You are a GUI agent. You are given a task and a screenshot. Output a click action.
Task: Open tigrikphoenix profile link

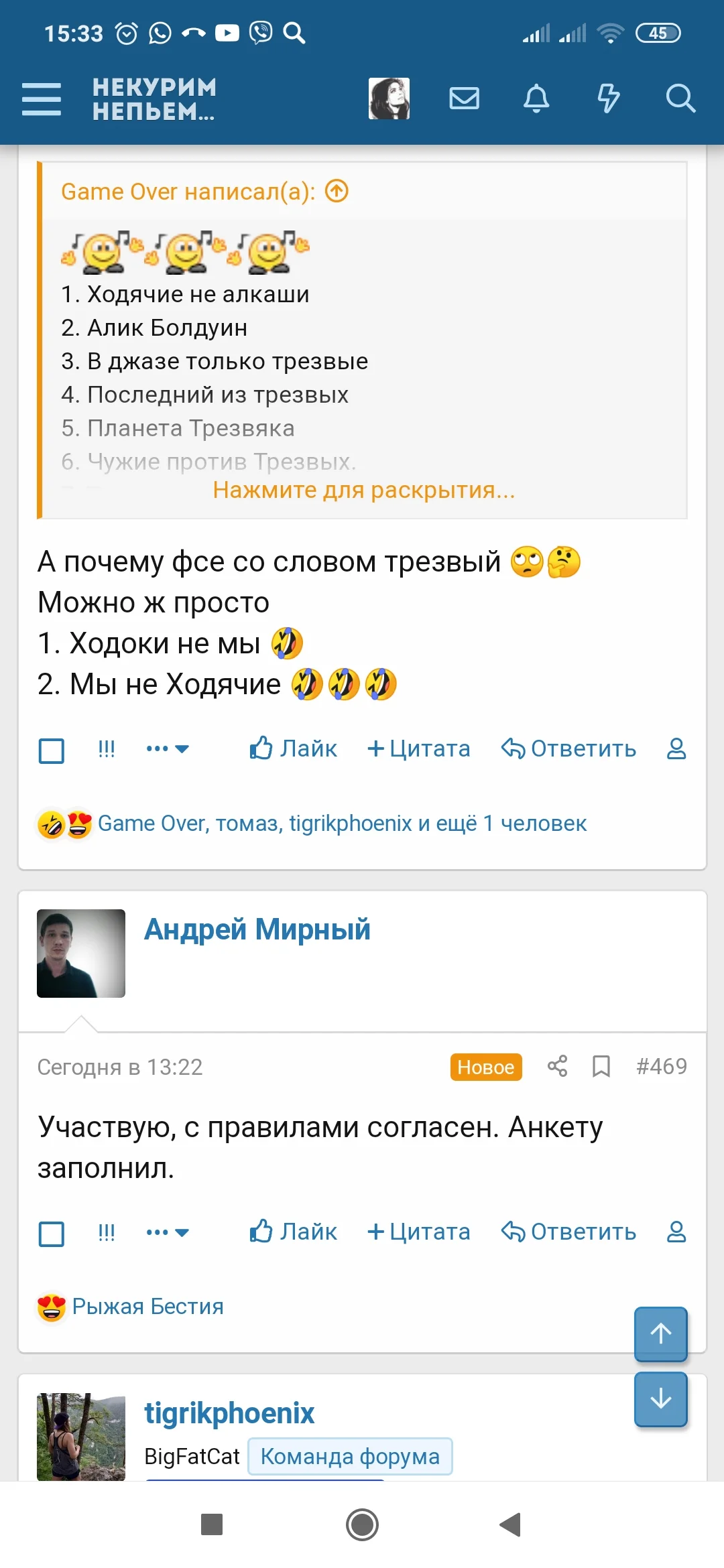(229, 1413)
